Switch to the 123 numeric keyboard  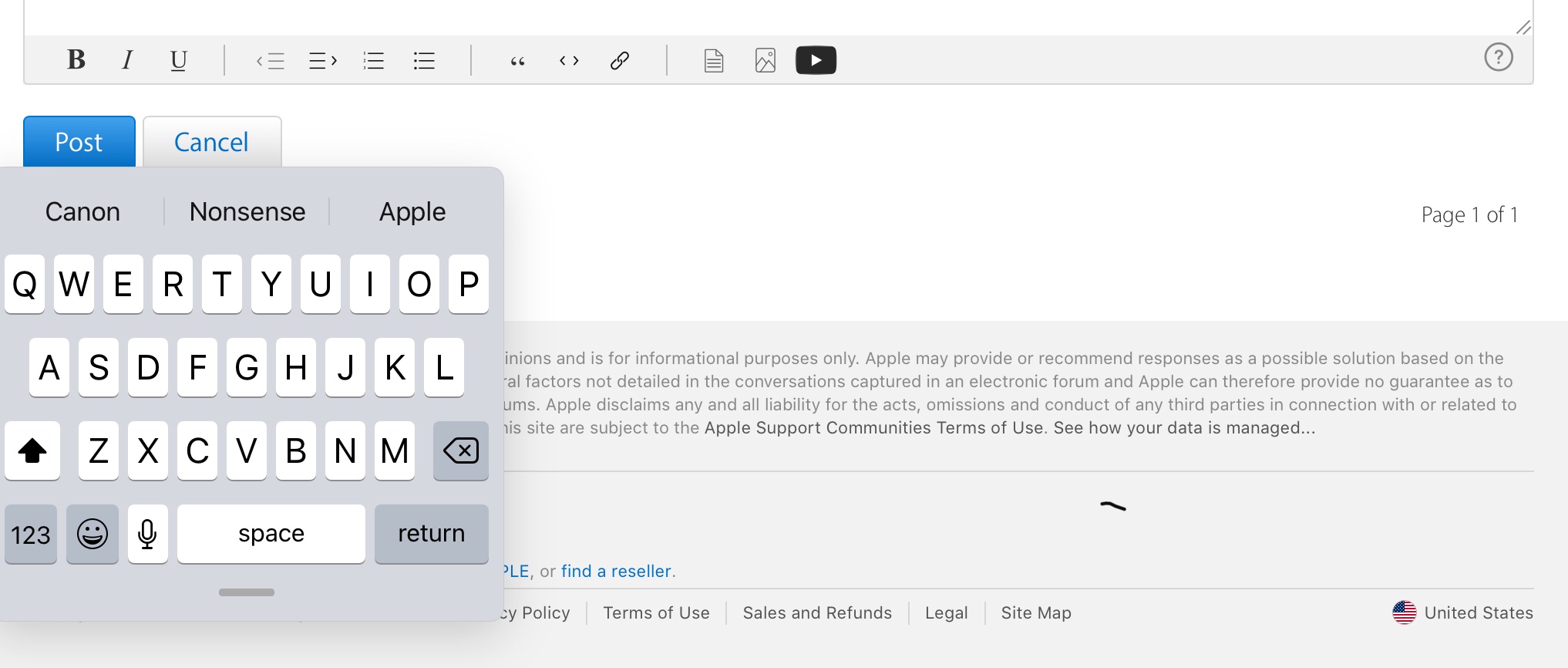coord(31,534)
